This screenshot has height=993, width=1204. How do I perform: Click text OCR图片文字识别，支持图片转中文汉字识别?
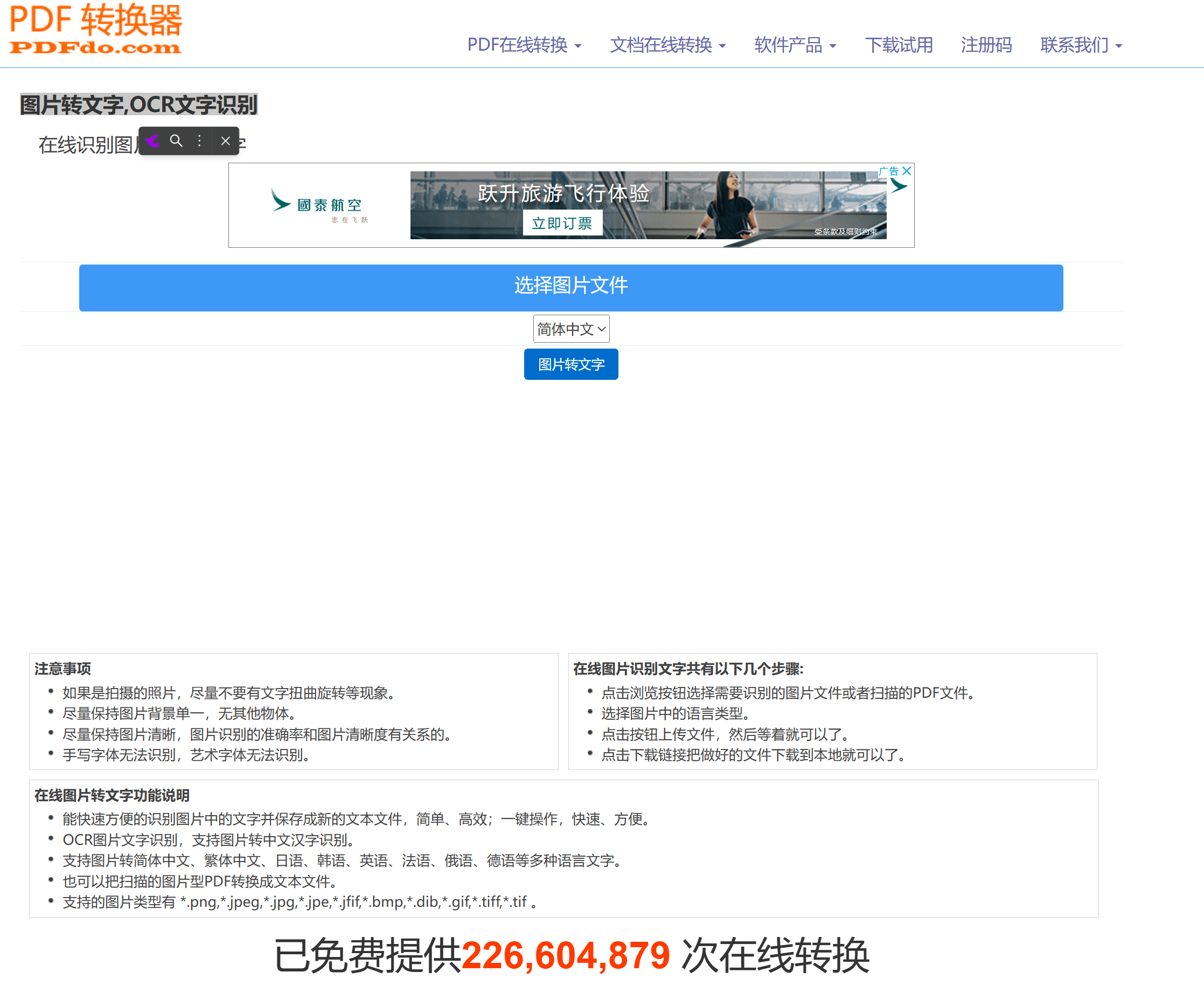coord(209,839)
